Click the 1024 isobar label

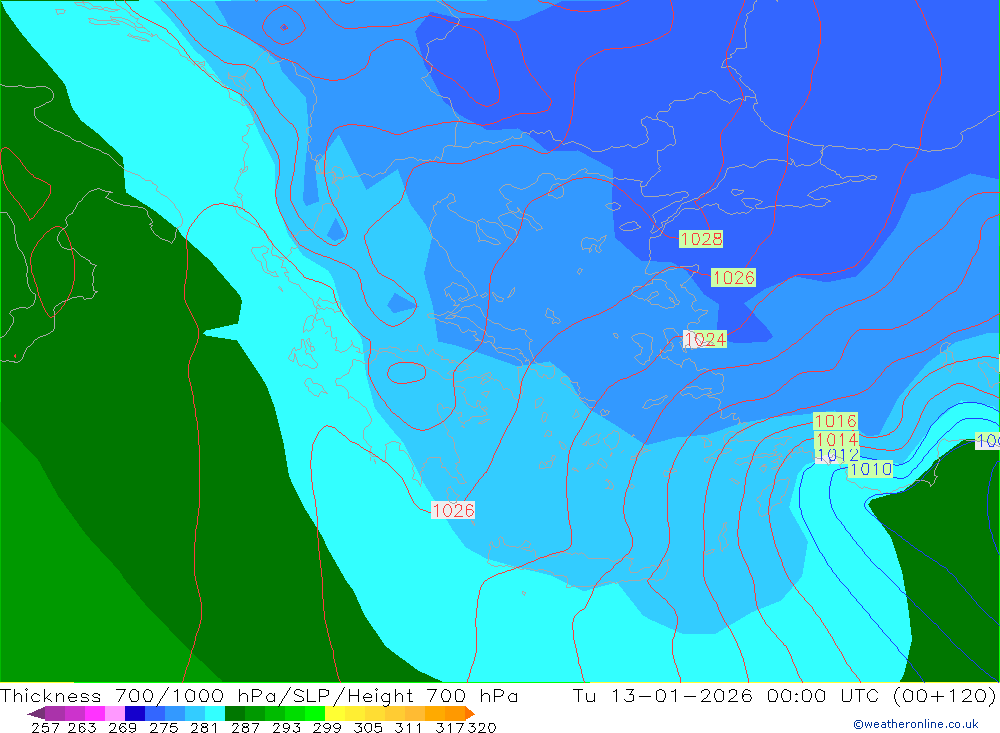(705, 339)
